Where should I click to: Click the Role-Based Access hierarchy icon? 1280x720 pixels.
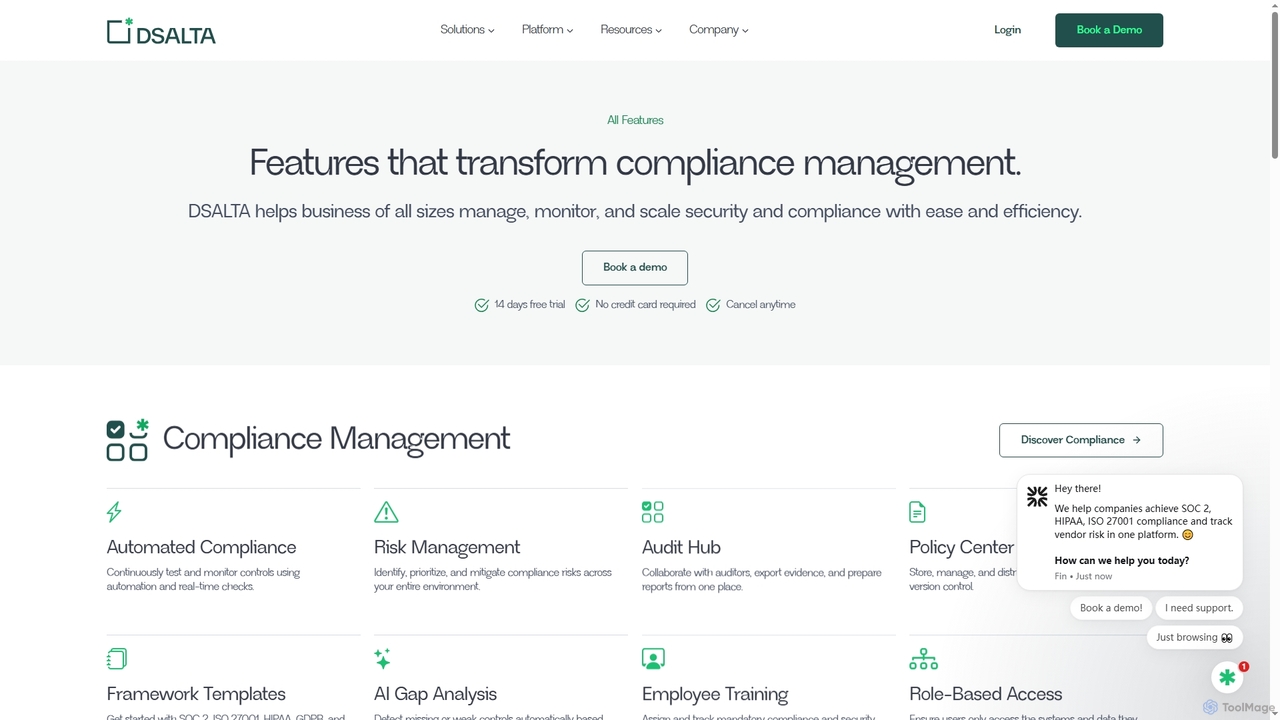pyautogui.click(x=923, y=659)
